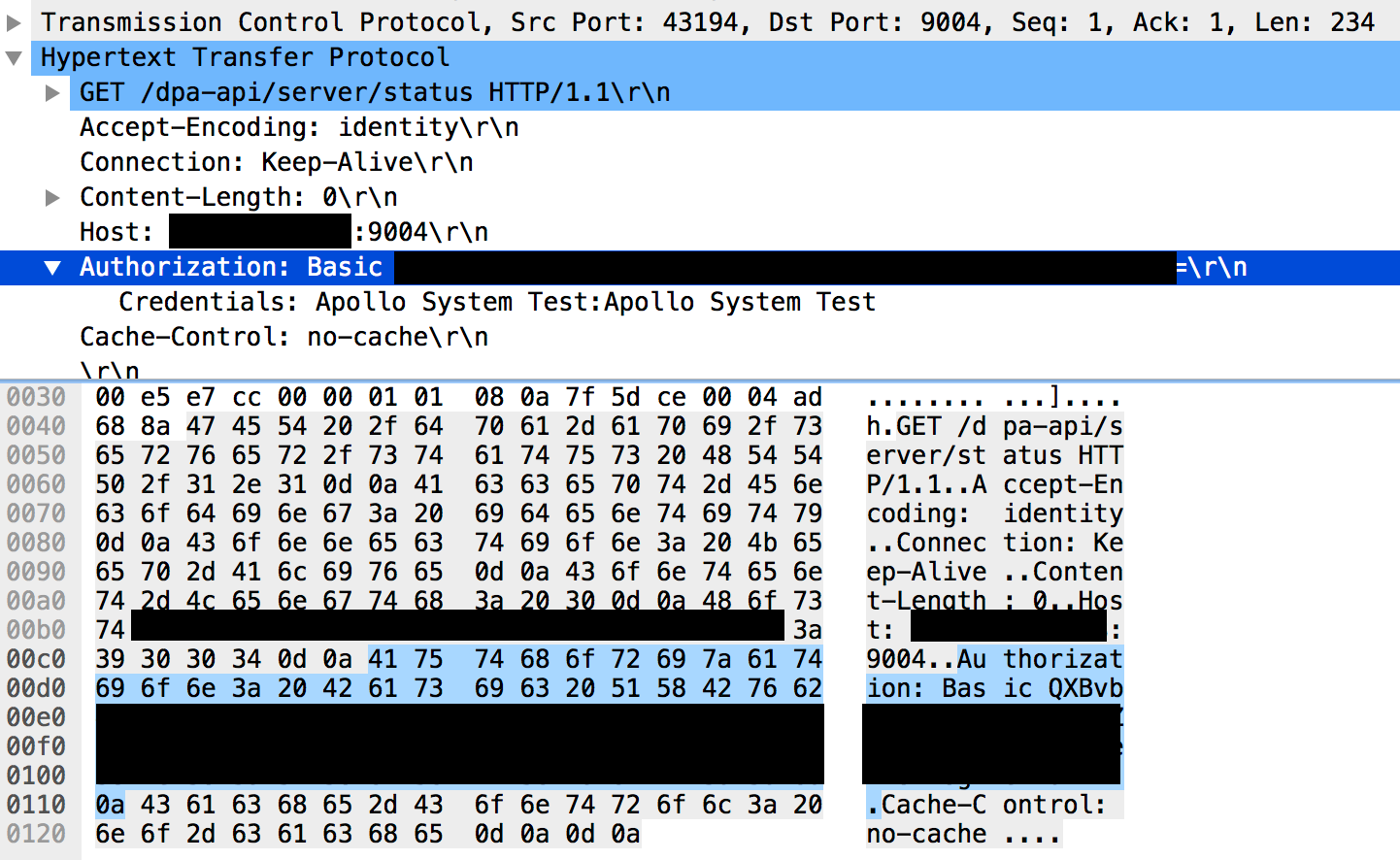Select the Credentials: Apollo System Test line
This screenshot has height=860, width=1400.
[497, 303]
